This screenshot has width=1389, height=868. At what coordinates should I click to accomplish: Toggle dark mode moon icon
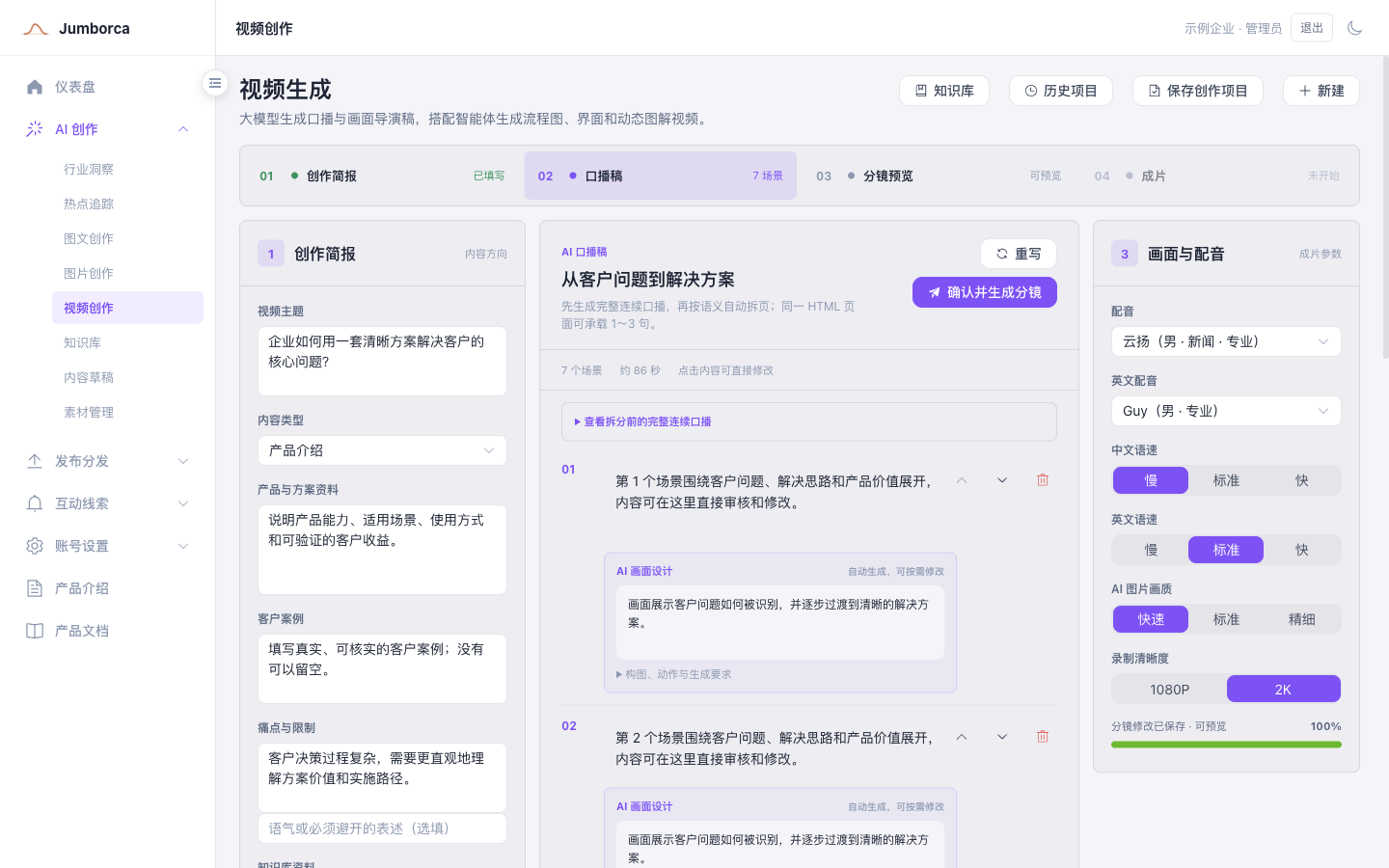coord(1354,28)
